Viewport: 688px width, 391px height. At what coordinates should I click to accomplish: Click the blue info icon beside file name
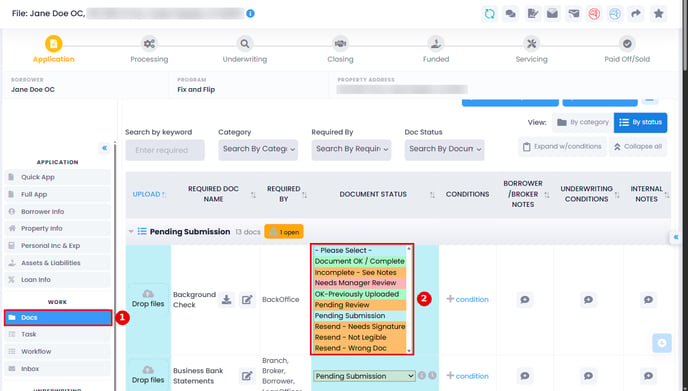click(251, 14)
